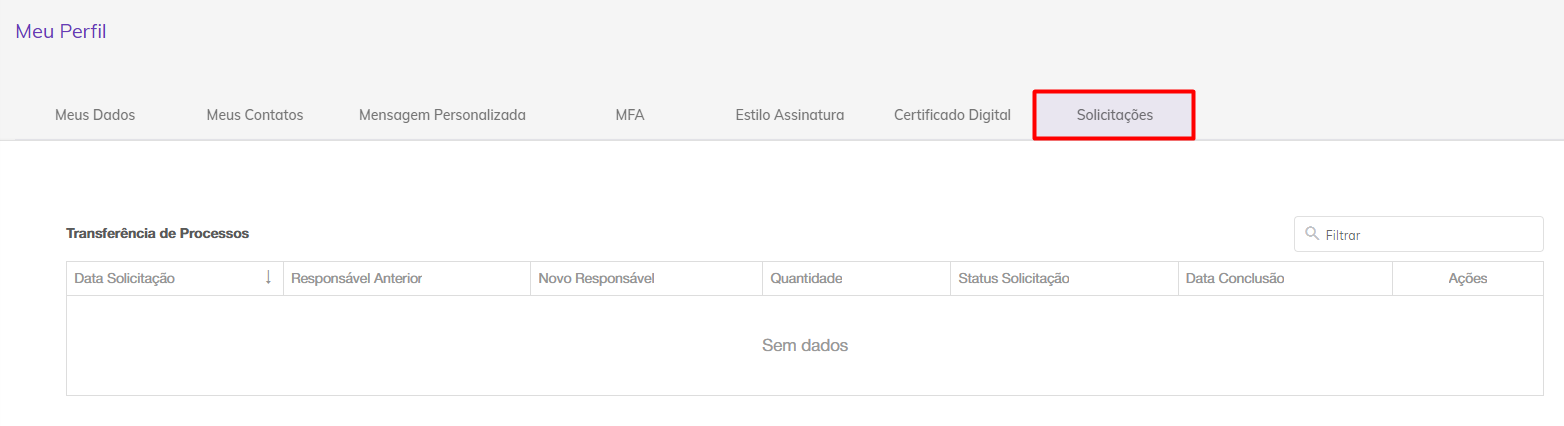
Task: Click the Meu Perfil page title
Action: point(61,32)
